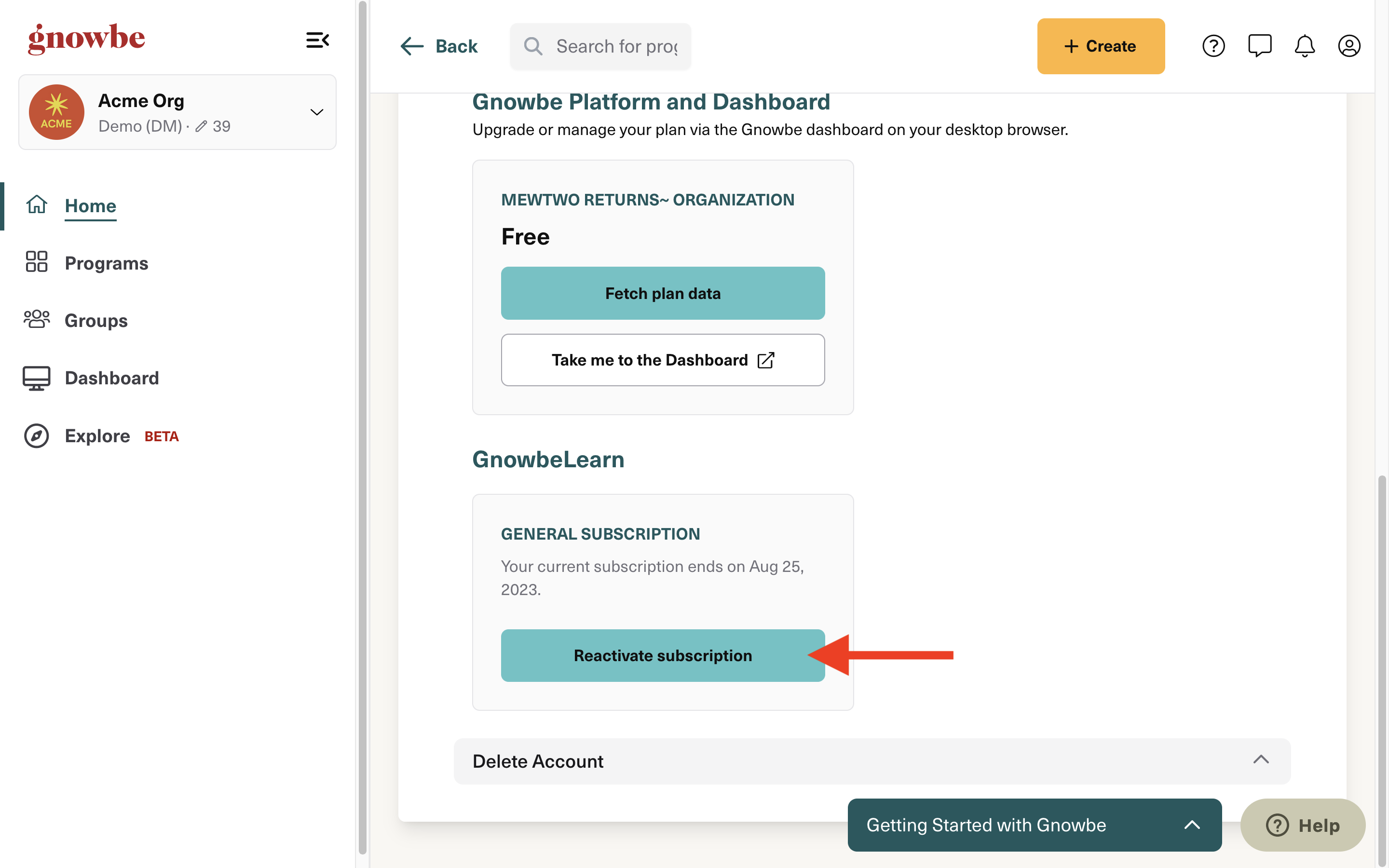Image resolution: width=1389 pixels, height=868 pixels.
Task: Open Groups in the sidebar
Action: click(x=96, y=320)
